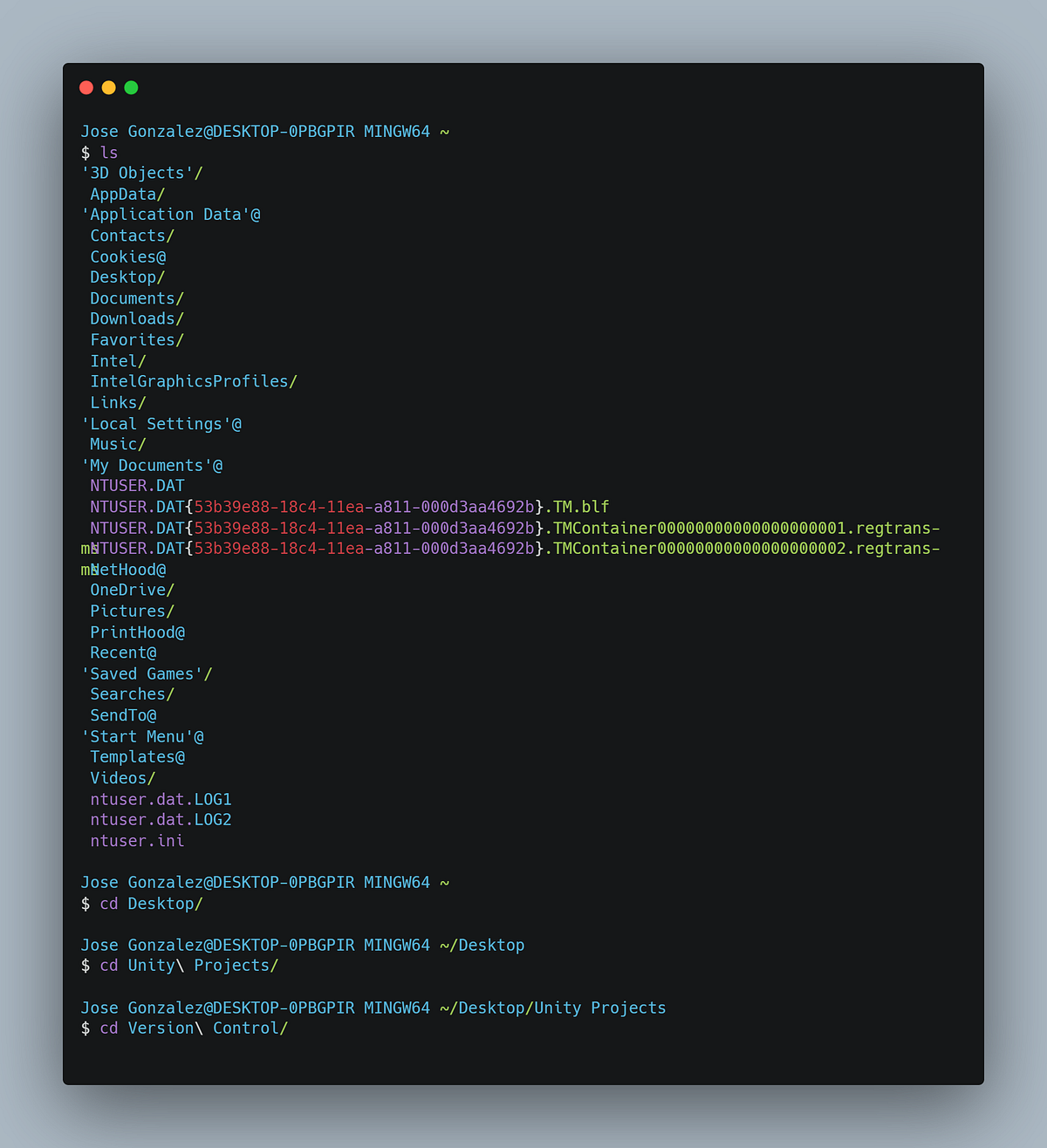The height and width of the screenshot is (1148, 1047).
Task: Select the Music folder entry
Action: [114, 444]
